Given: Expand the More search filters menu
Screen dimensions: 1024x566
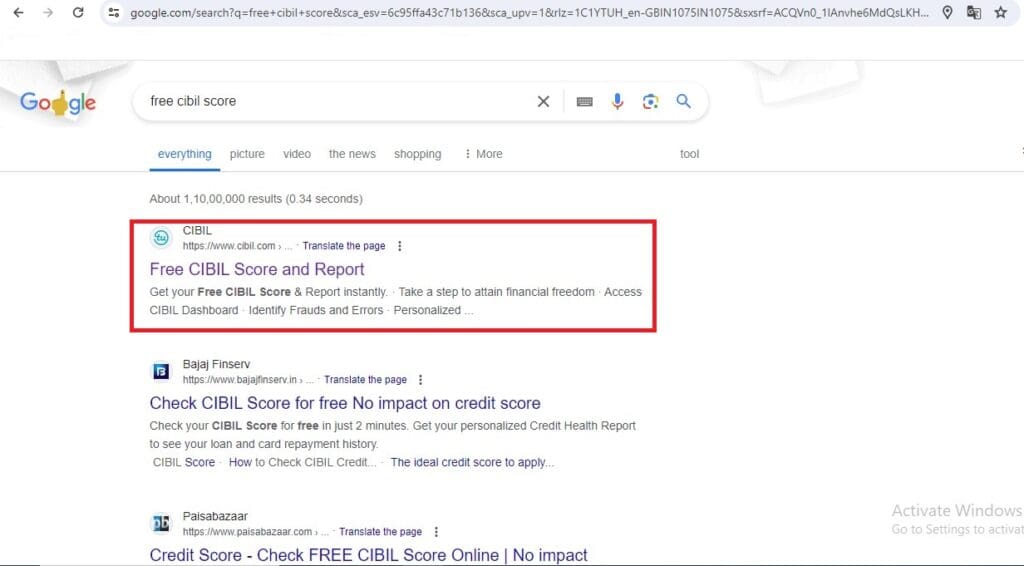Looking at the screenshot, I should click(483, 154).
